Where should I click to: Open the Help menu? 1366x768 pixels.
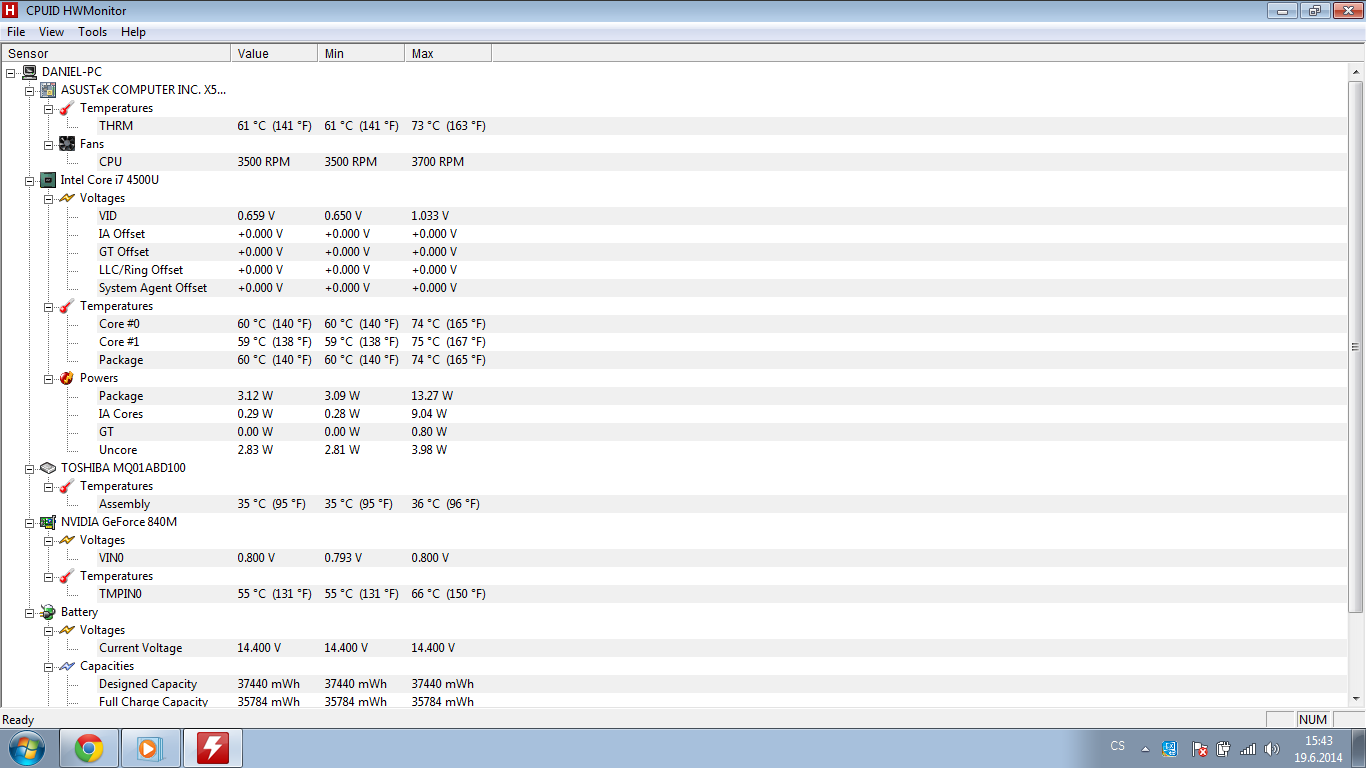coord(133,32)
